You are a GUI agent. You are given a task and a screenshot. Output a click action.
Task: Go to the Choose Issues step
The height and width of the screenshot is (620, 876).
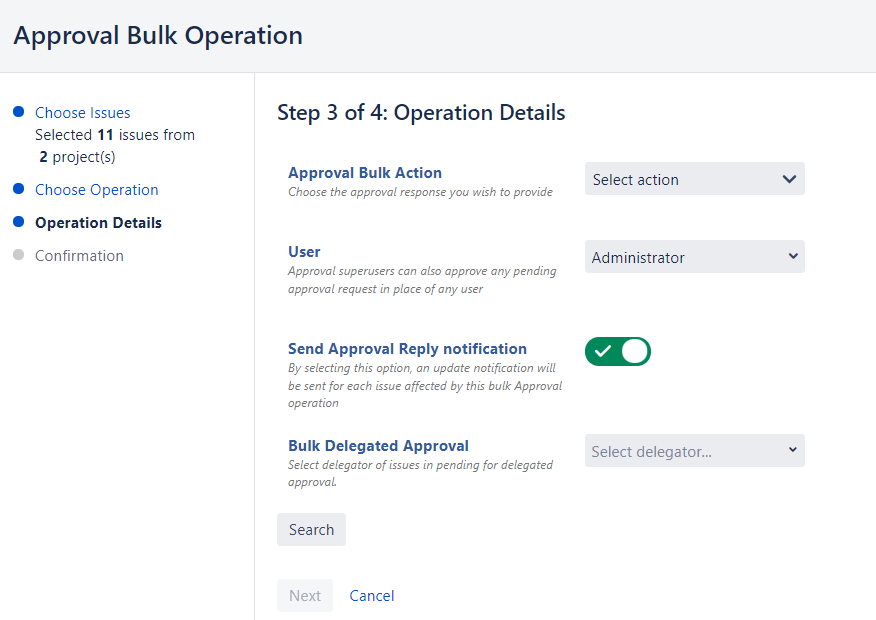[83, 113]
